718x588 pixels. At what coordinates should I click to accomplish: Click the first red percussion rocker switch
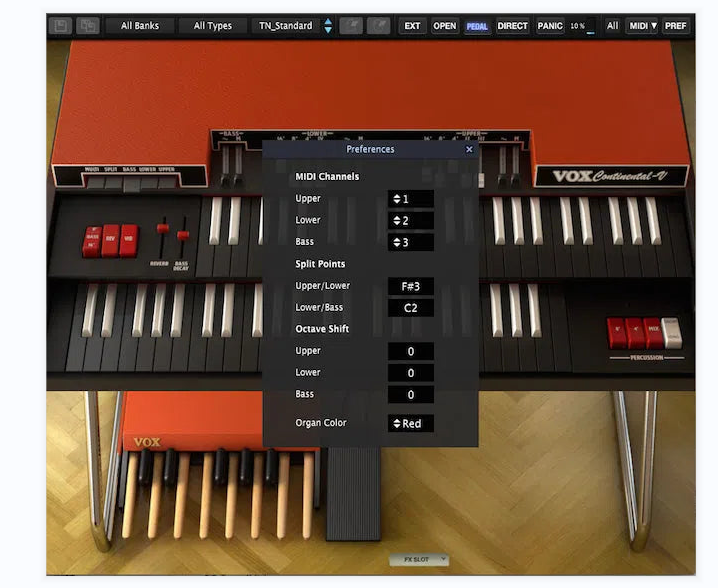[x=617, y=332]
